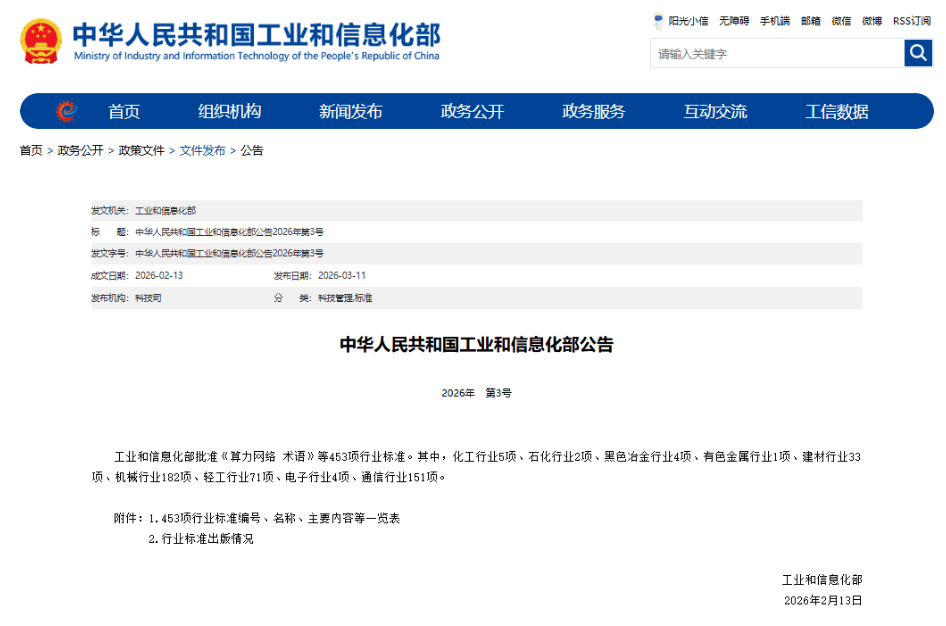Viewport: 946px width, 626px height.
Task: Focus the keyword search input field
Action: (x=777, y=54)
